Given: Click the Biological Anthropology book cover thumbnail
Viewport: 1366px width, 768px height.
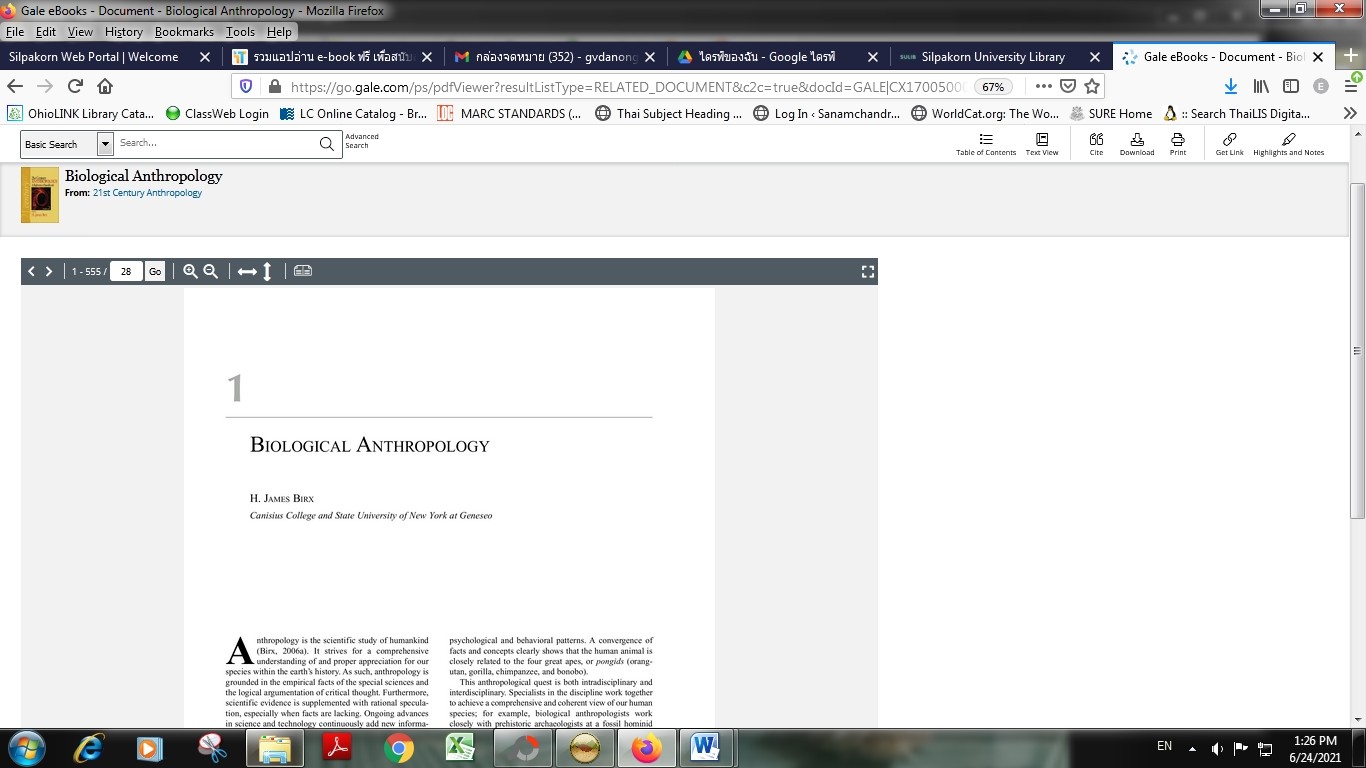Looking at the screenshot, I should click(x=40, y=194).
